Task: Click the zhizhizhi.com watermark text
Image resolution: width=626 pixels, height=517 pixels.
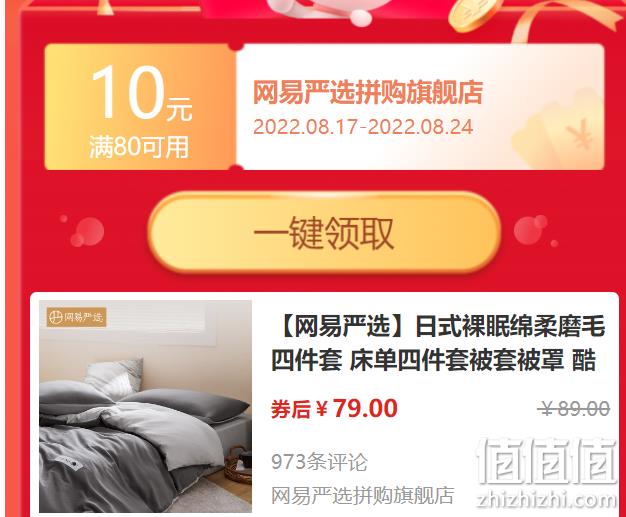Action: tap(546, 499)
